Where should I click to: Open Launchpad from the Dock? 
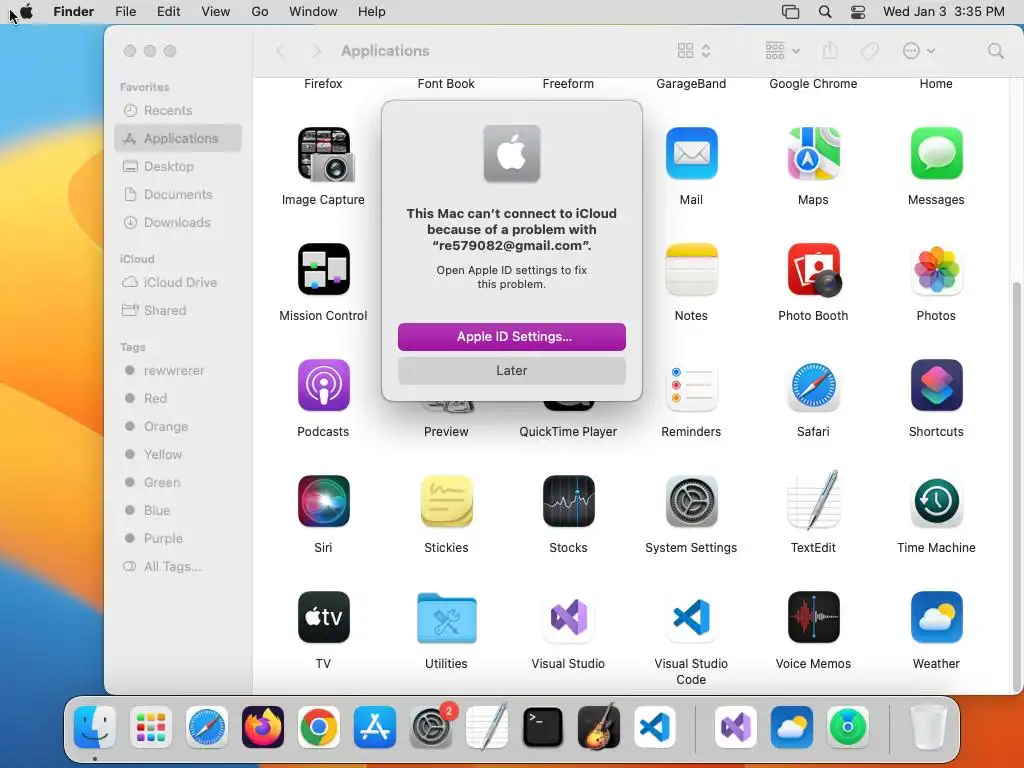pos(151,727)
